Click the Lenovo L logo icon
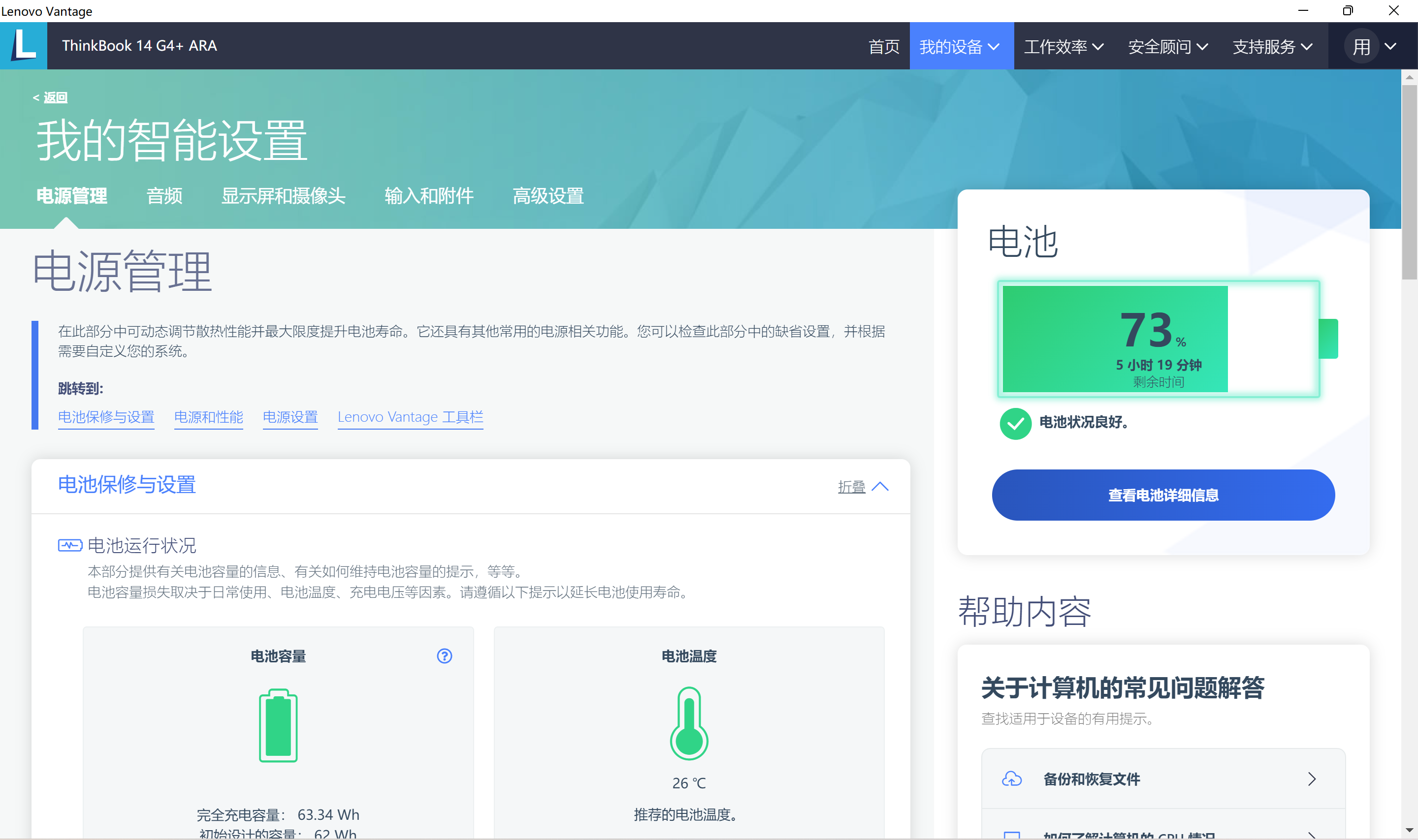The width and height of the screenshot is (1418, 840). point(24,46)
